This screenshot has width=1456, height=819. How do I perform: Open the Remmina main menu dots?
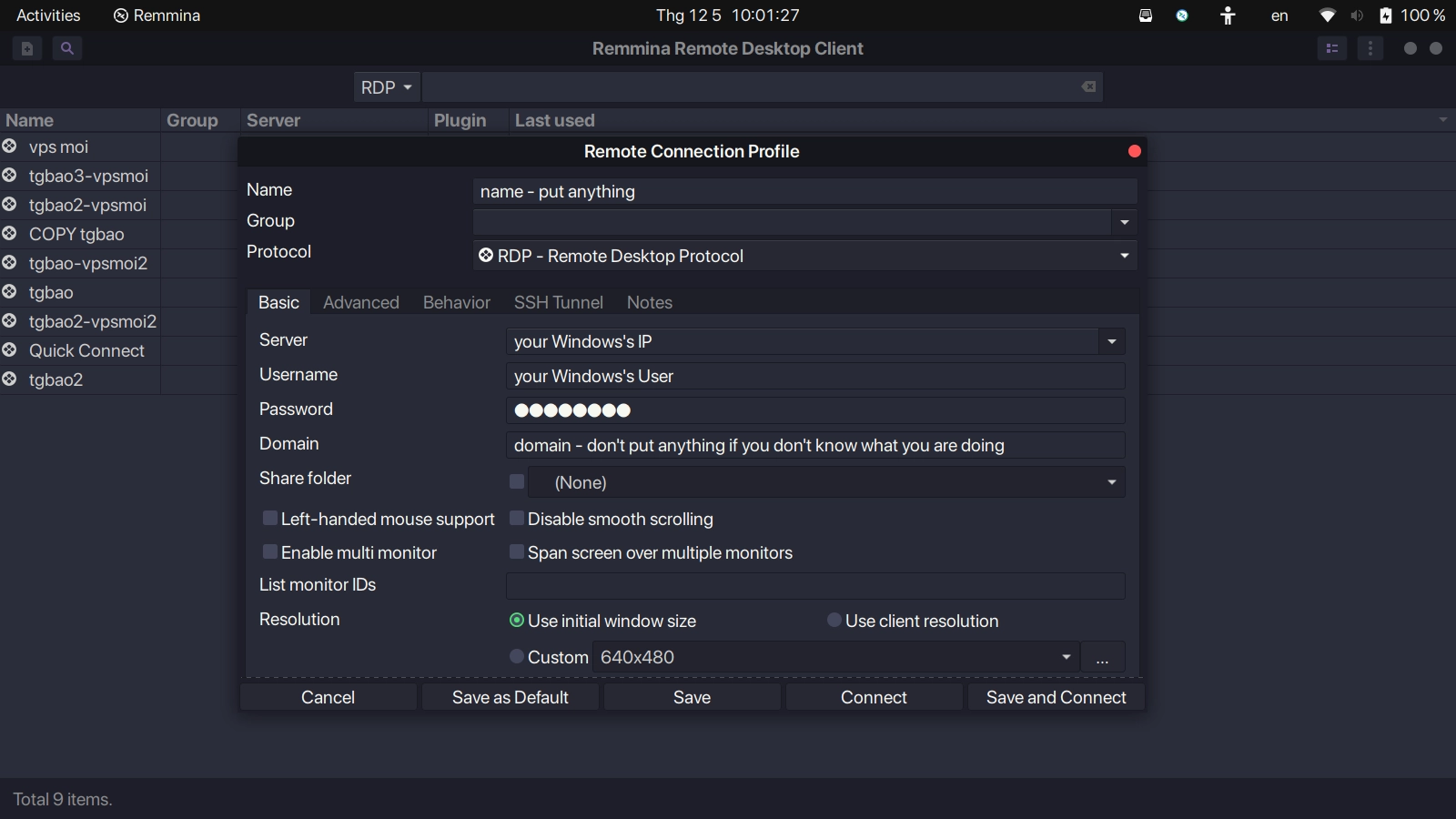coord(1370,48)
